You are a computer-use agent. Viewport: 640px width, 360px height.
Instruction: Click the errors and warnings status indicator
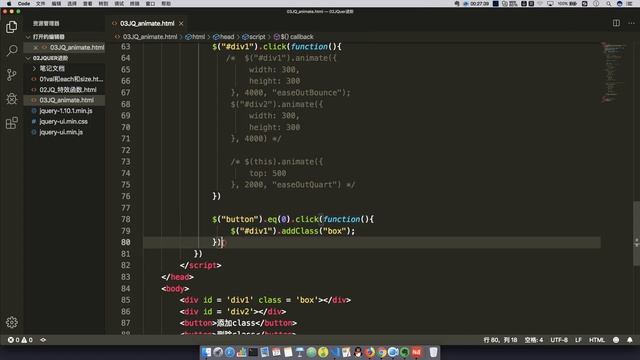pyautogui.click(x=20, y=340)
